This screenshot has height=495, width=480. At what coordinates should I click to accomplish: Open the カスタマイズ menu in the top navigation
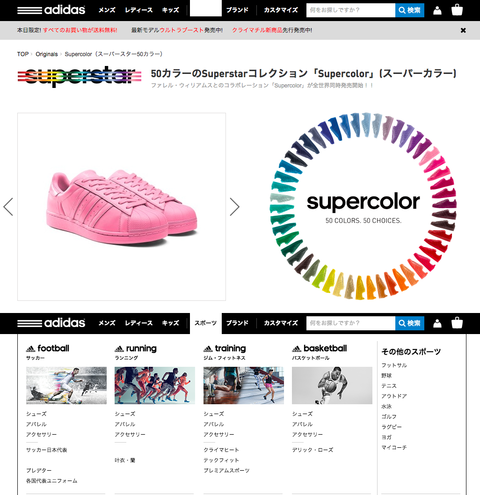pos(281,10)
